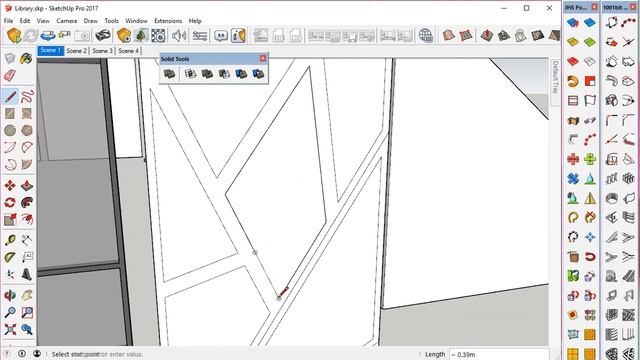Screen dimensions: 640x360
Task: Open the Draw menu
Action: pyautogui.click(x=91, y=21)
